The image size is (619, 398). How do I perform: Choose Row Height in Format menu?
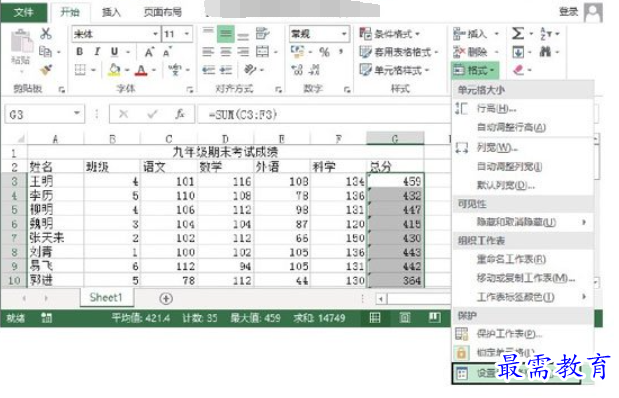click(523, 108)
